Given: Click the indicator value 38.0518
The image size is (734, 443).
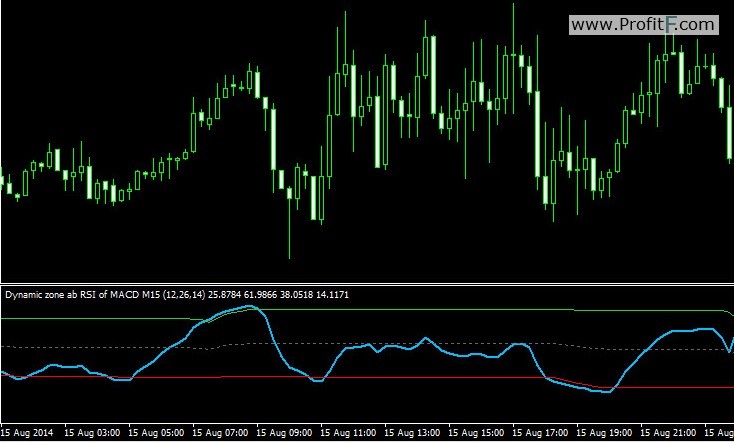Looking at the screenshot, I should click(296, 295).
